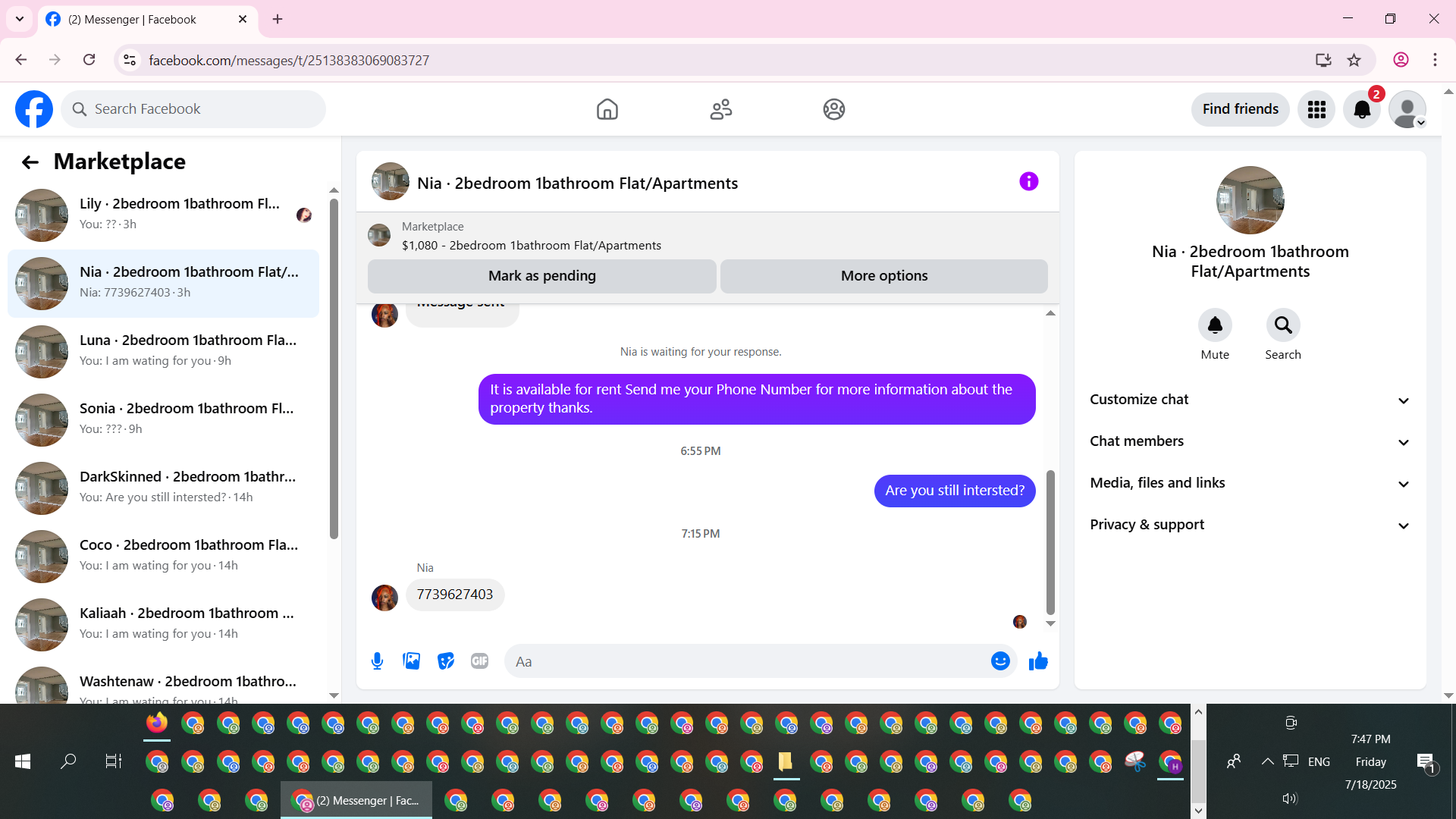Image resolution: width=1456 pixels, height=819 pixels.
Task: Open the emoji picker in message box
Action: click(x=1000, y=661)
